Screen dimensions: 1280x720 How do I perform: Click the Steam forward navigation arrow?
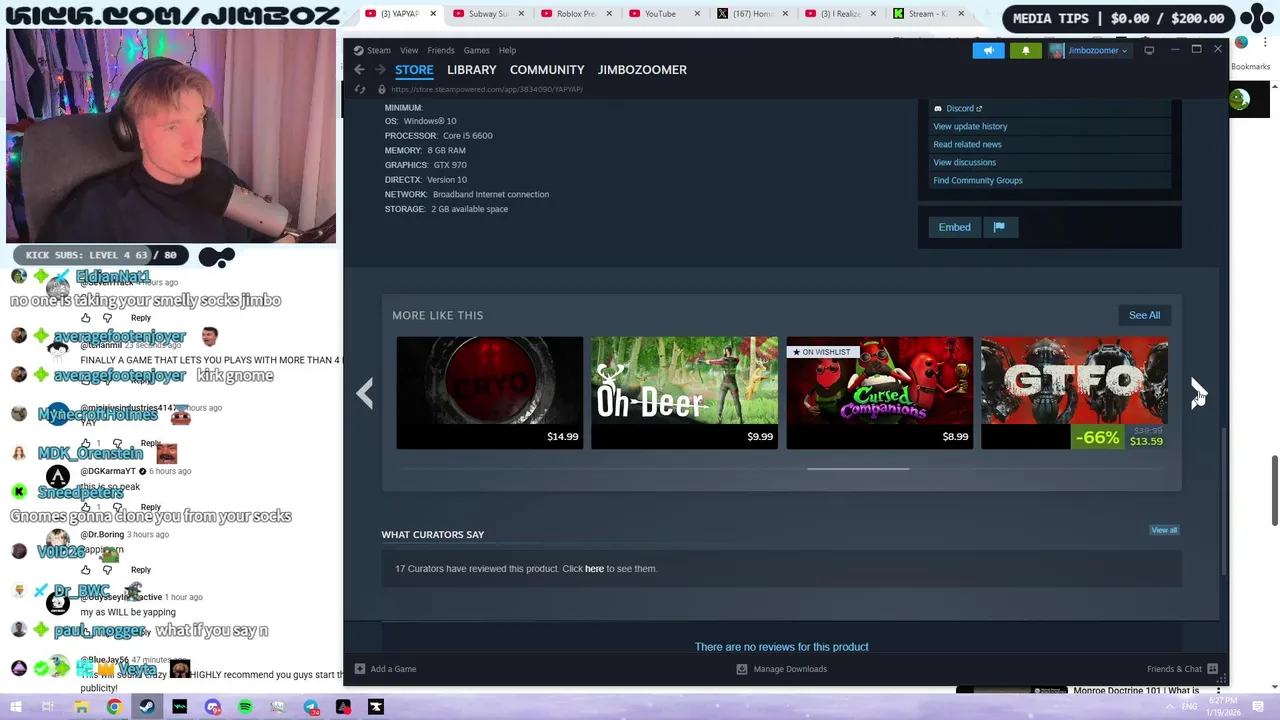coord(380,70)
